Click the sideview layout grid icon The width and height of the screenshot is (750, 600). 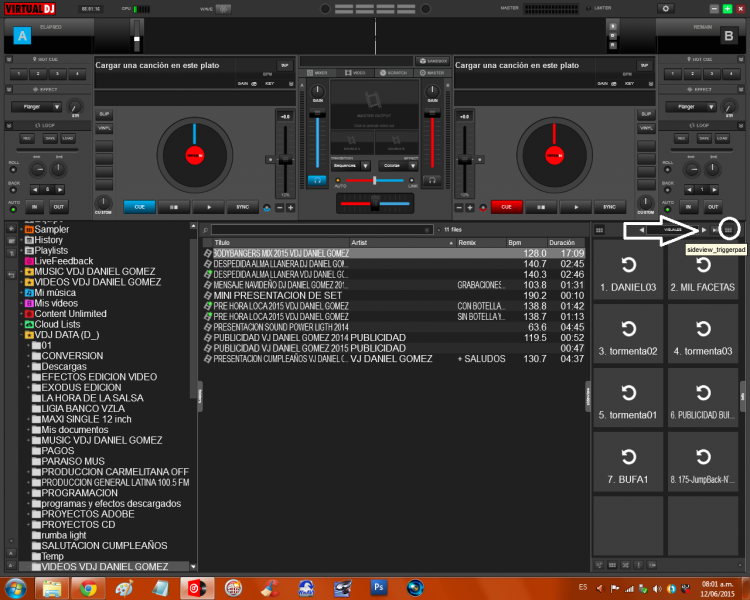tap(599, 230)
